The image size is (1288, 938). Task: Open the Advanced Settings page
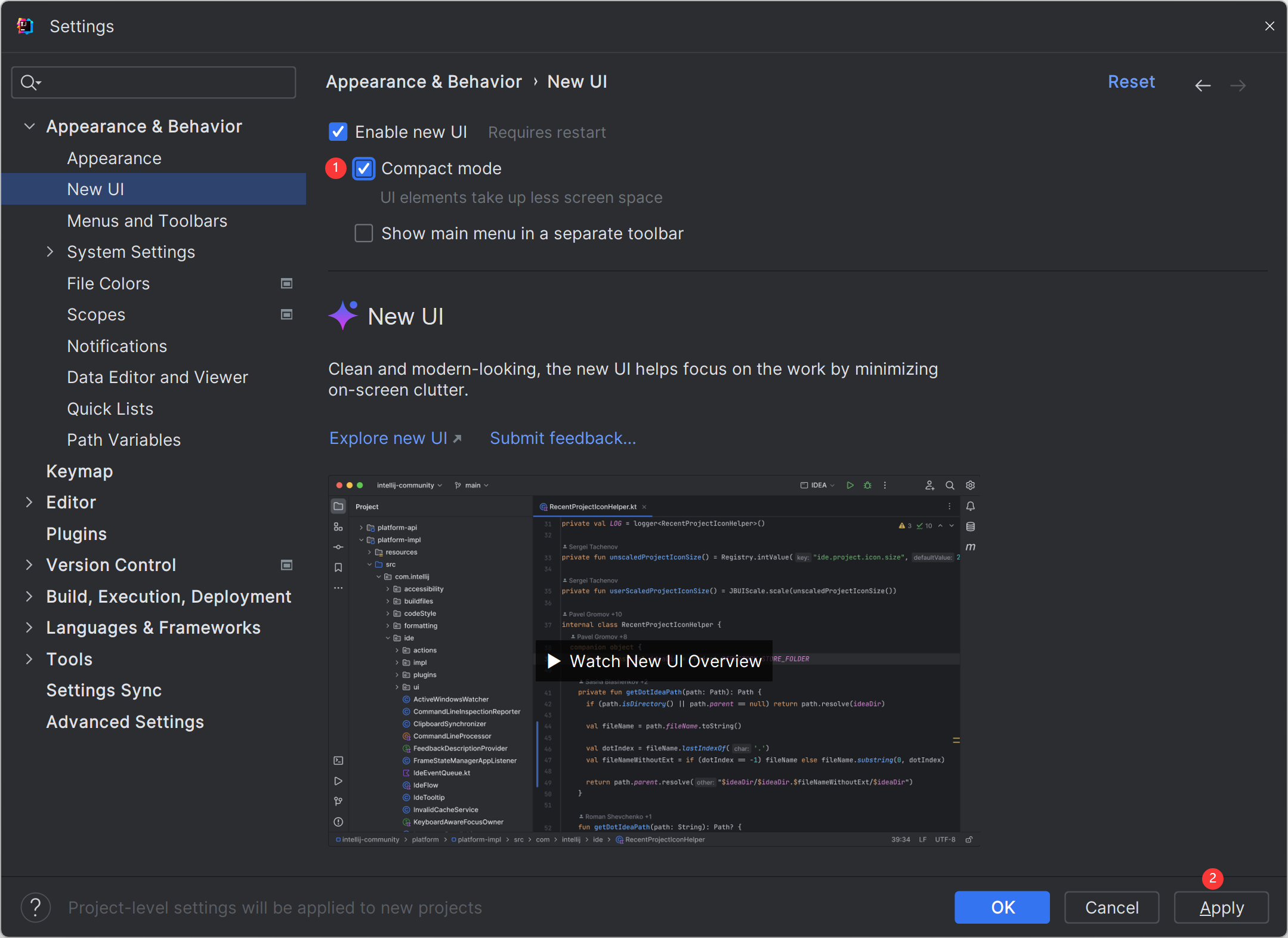125,722
